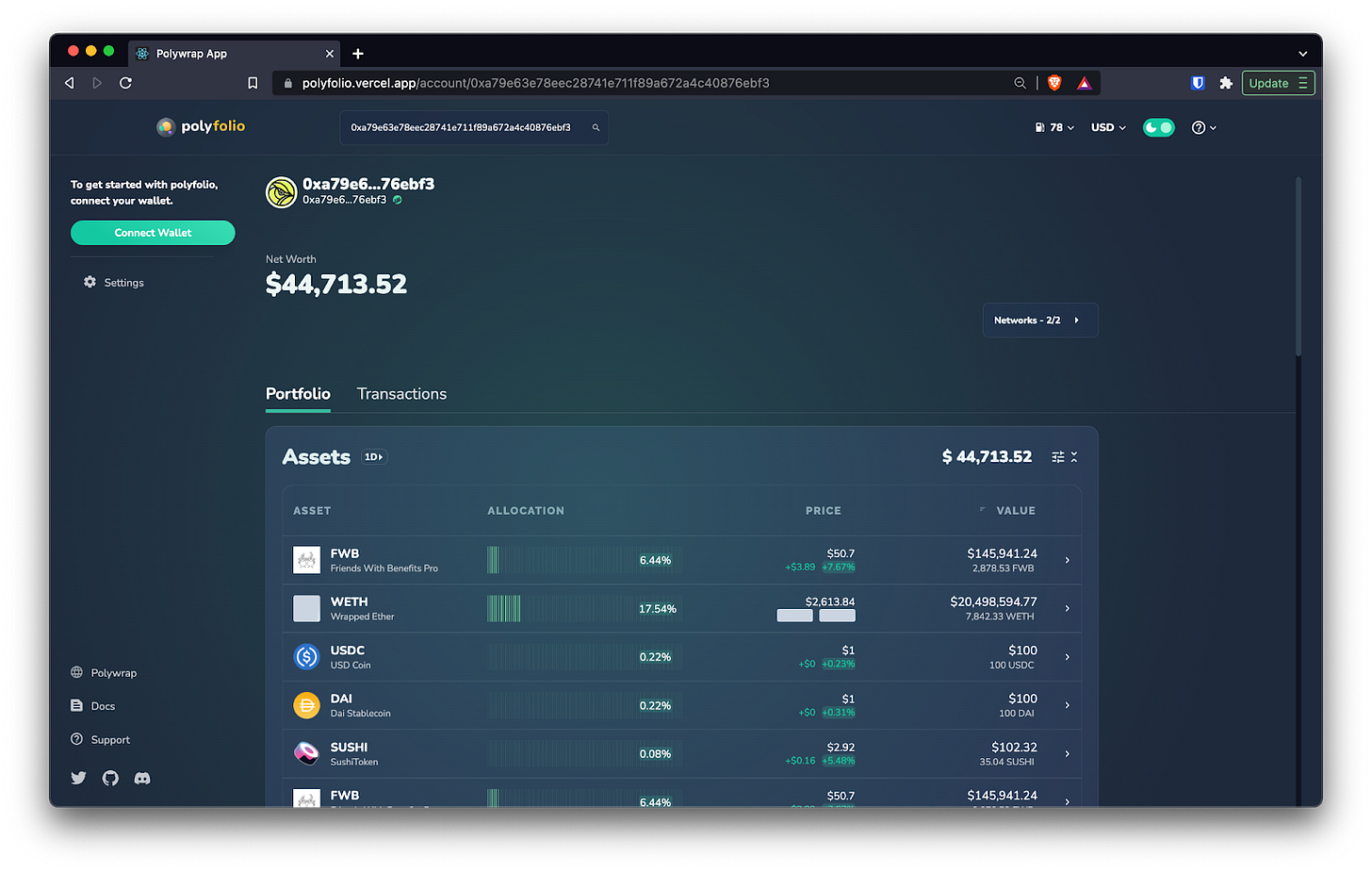Image resolution: width=1372 pixels, height=872 pixels.
Task: Toggle the dark/light mode switch
Action: click(x=1159, y=127)
